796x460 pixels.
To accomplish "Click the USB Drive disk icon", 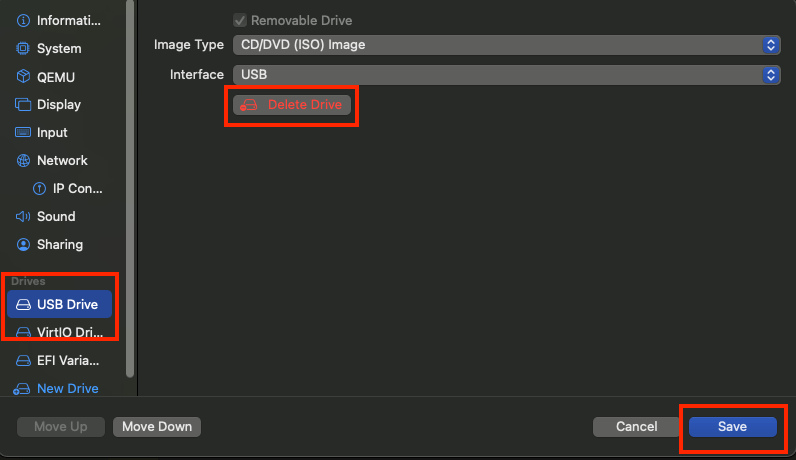I will tap(23, 304).
